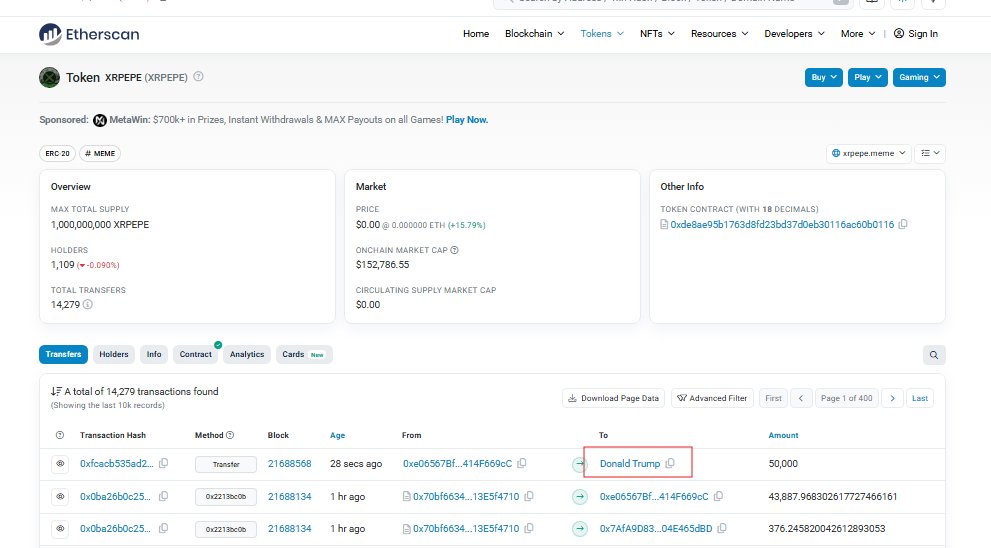Switch to the Holders tab

point(114,355)
